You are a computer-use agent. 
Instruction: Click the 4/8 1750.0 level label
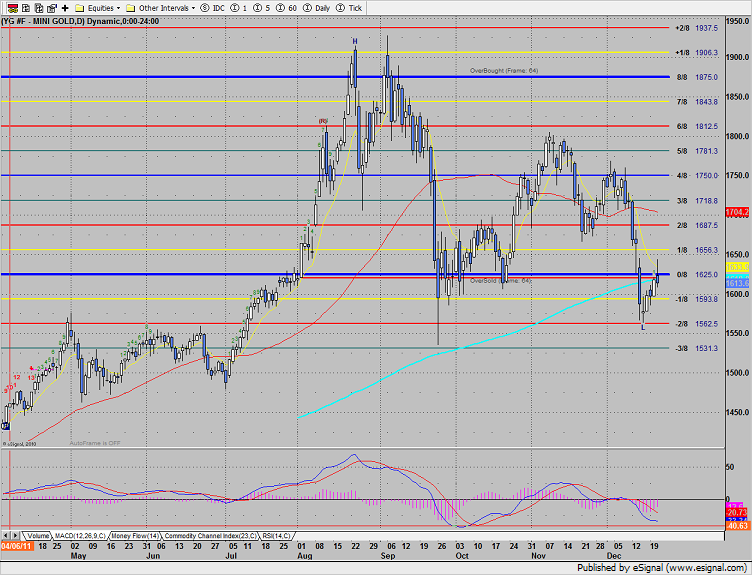(x=697, y=176)
